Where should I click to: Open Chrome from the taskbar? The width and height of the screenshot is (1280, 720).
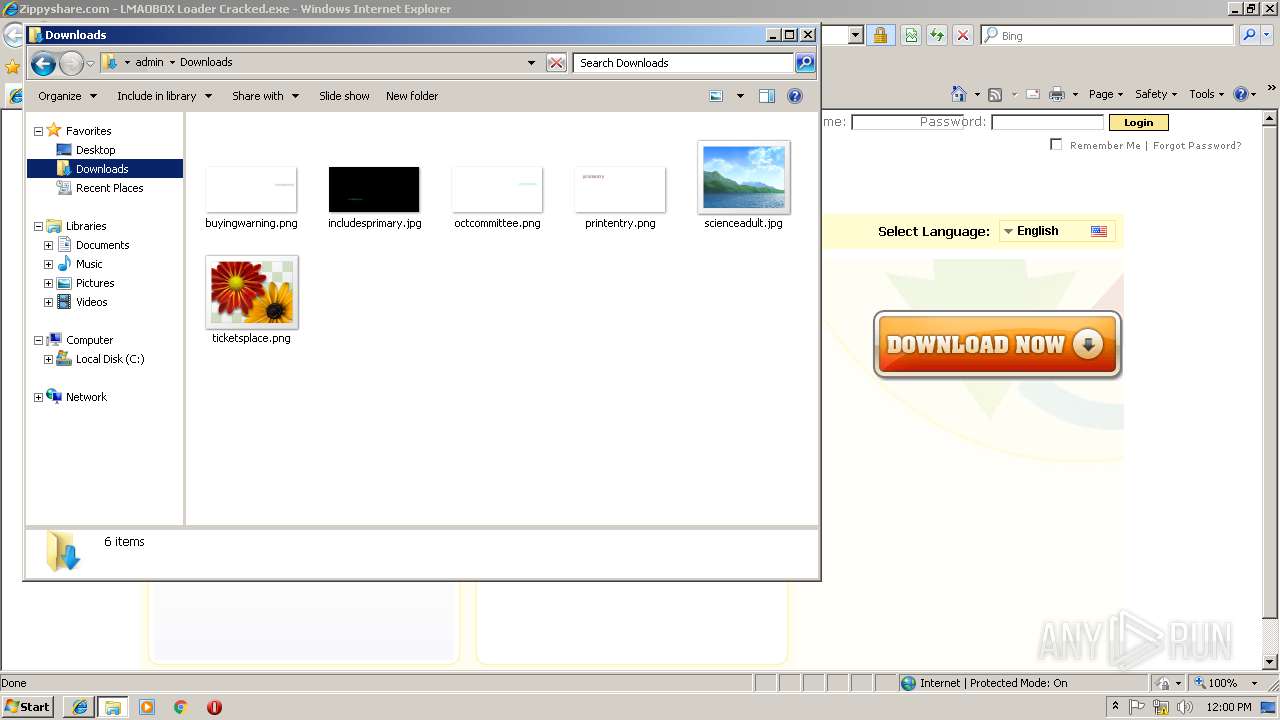tap(181, 707)
